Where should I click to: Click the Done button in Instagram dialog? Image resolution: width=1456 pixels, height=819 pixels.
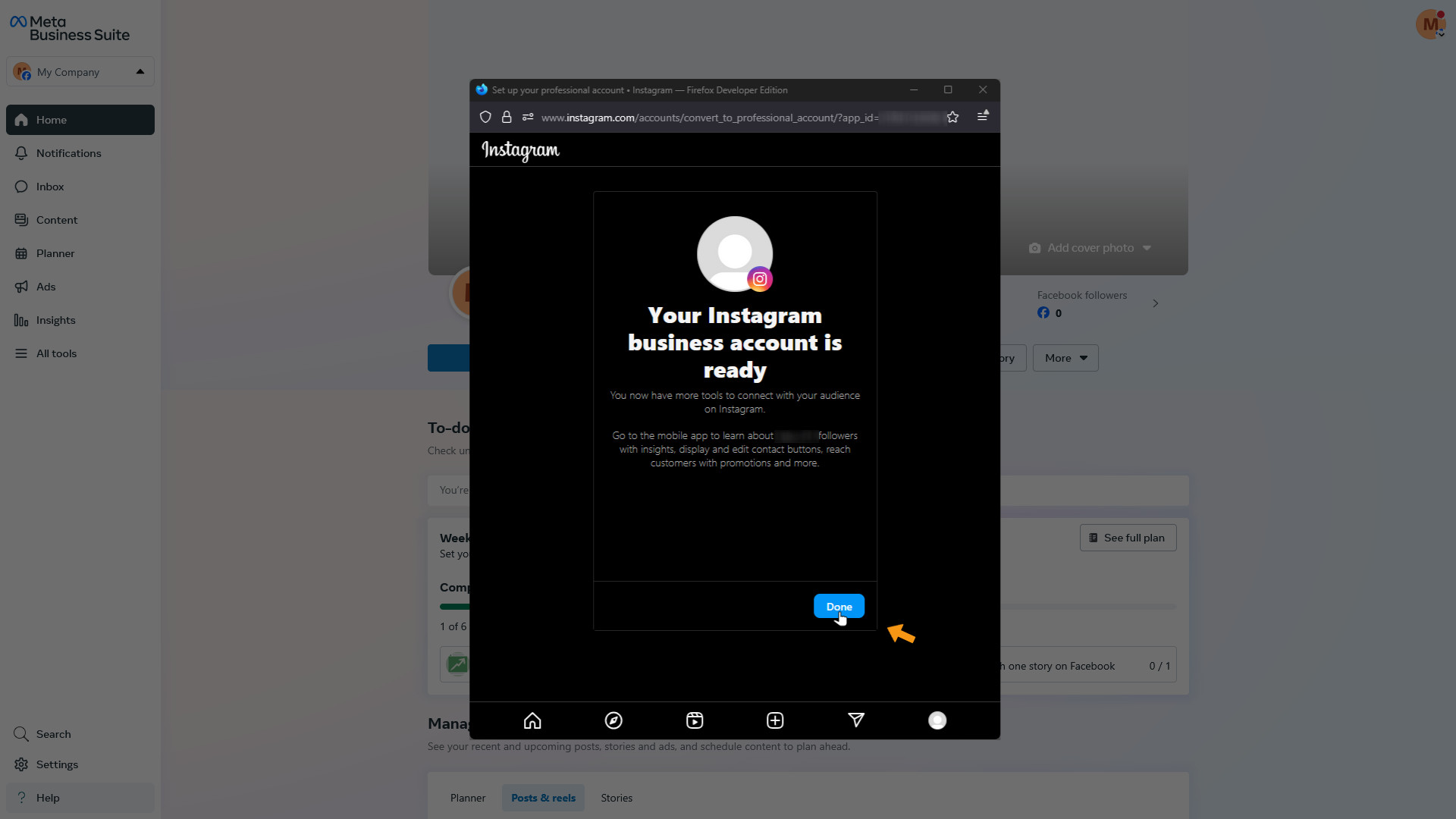[x=839, y=606]
